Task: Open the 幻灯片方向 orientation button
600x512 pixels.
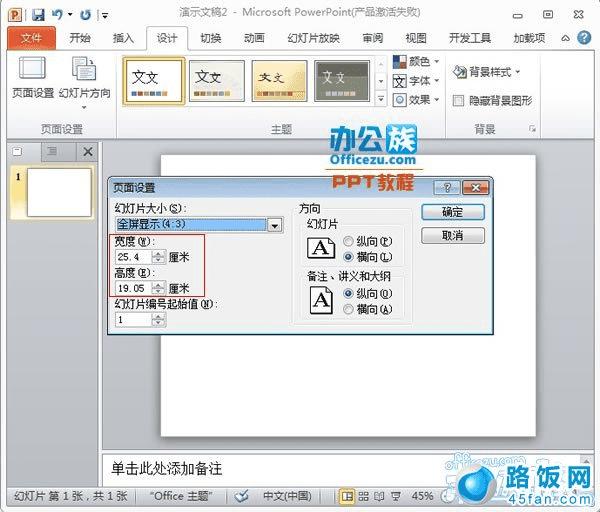Action: pos(84,83)
